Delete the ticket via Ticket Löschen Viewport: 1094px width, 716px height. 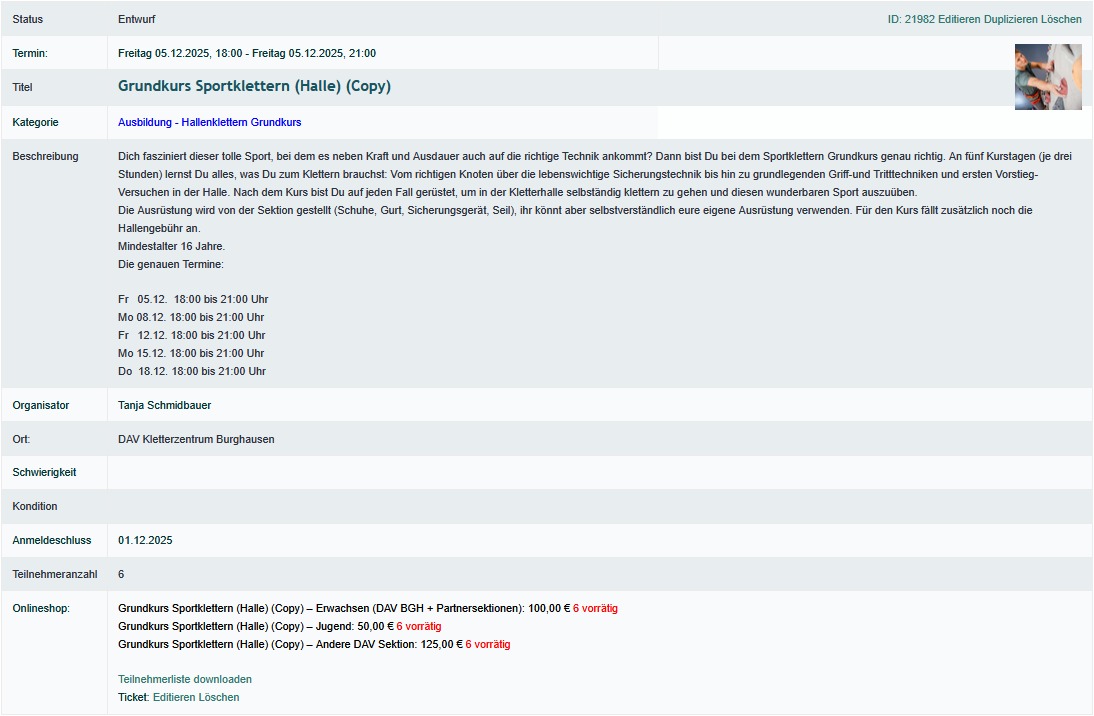click(220, 697)
